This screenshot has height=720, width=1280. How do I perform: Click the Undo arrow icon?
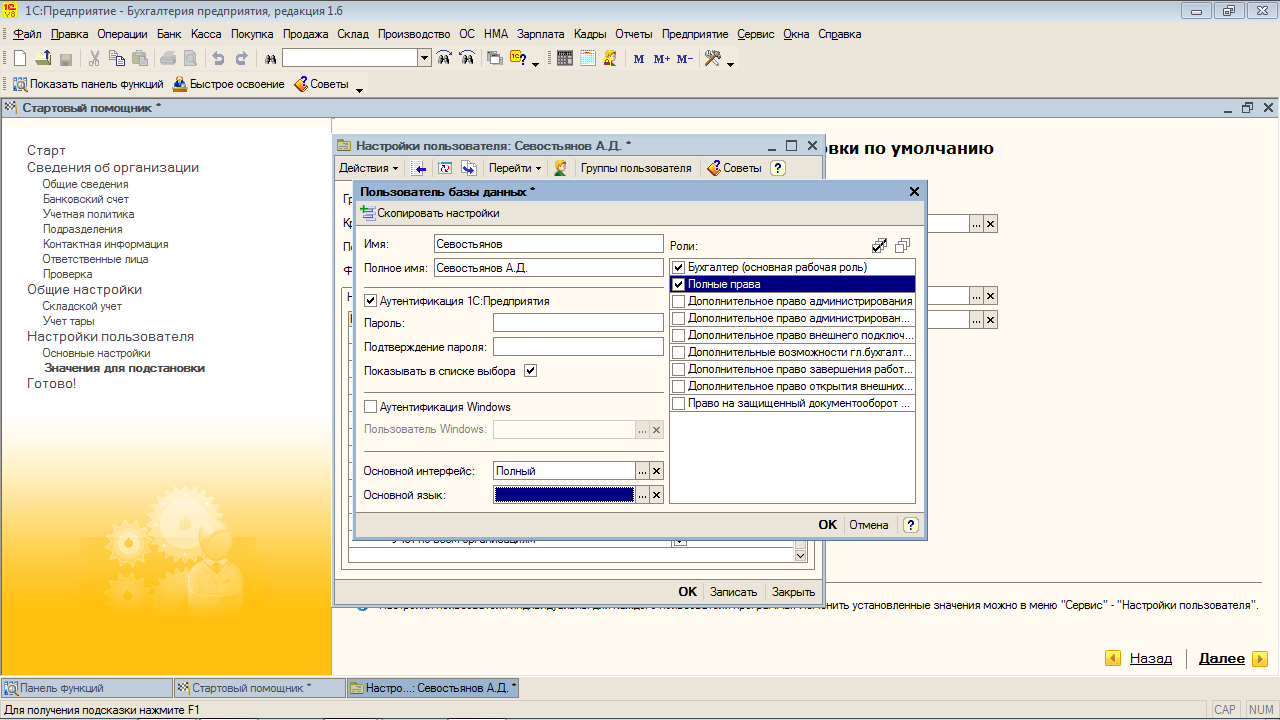[x=218, y=59]
